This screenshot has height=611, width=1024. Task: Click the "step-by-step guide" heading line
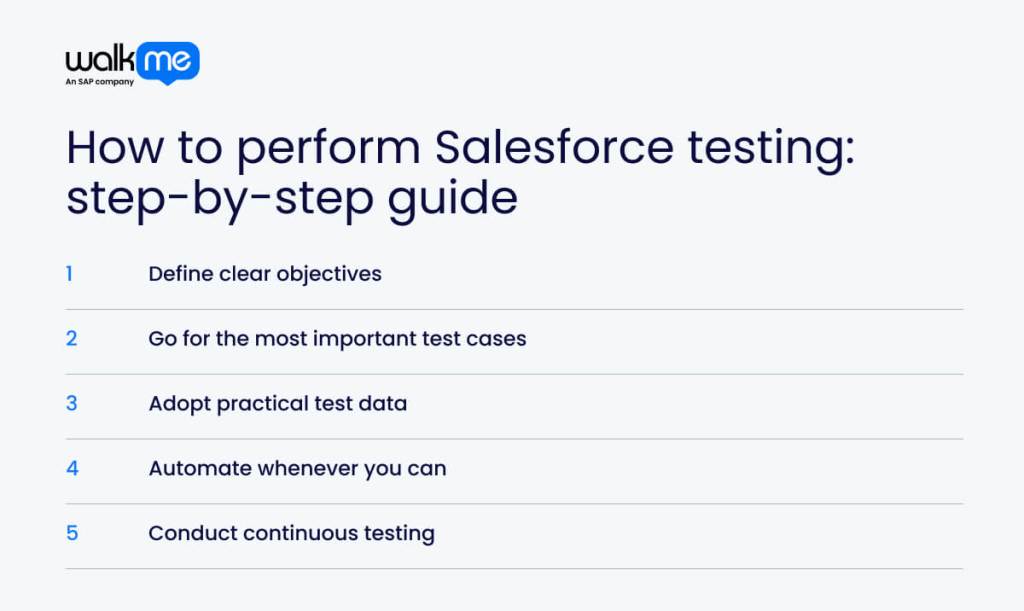point(292,197)
